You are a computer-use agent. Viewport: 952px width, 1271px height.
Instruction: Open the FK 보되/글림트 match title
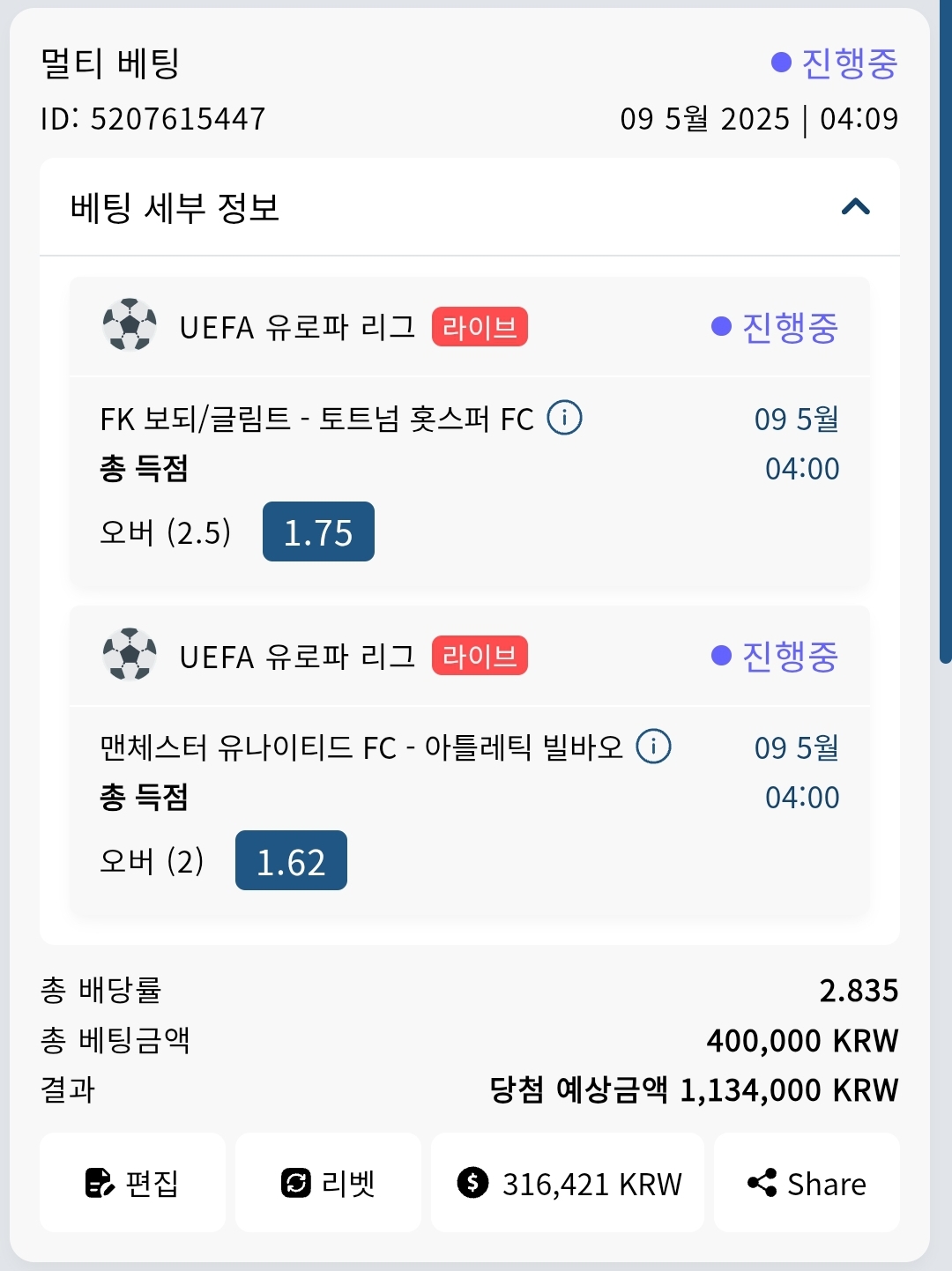(317, 419)
